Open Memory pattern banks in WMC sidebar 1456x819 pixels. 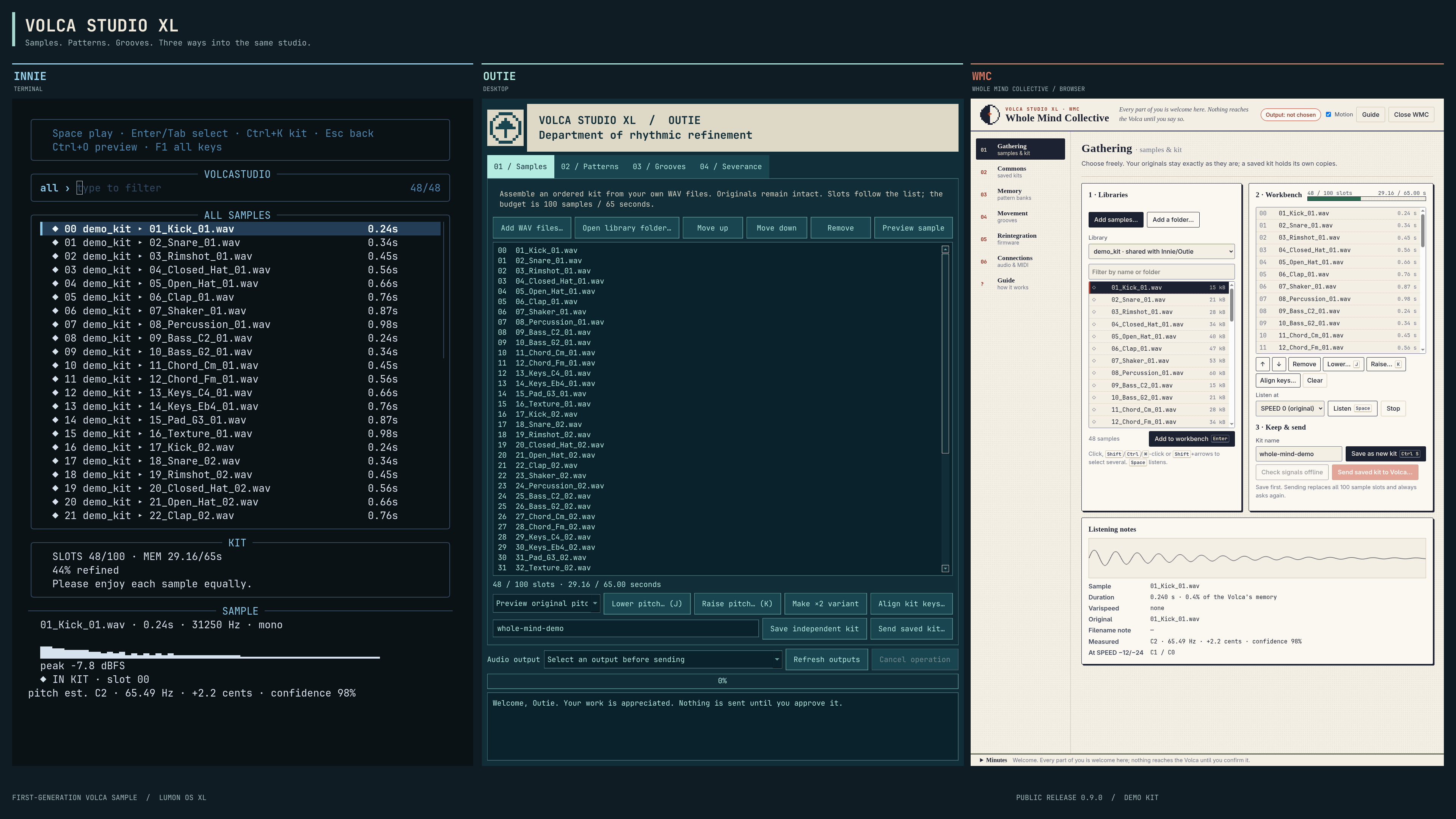coord(1020,194)
